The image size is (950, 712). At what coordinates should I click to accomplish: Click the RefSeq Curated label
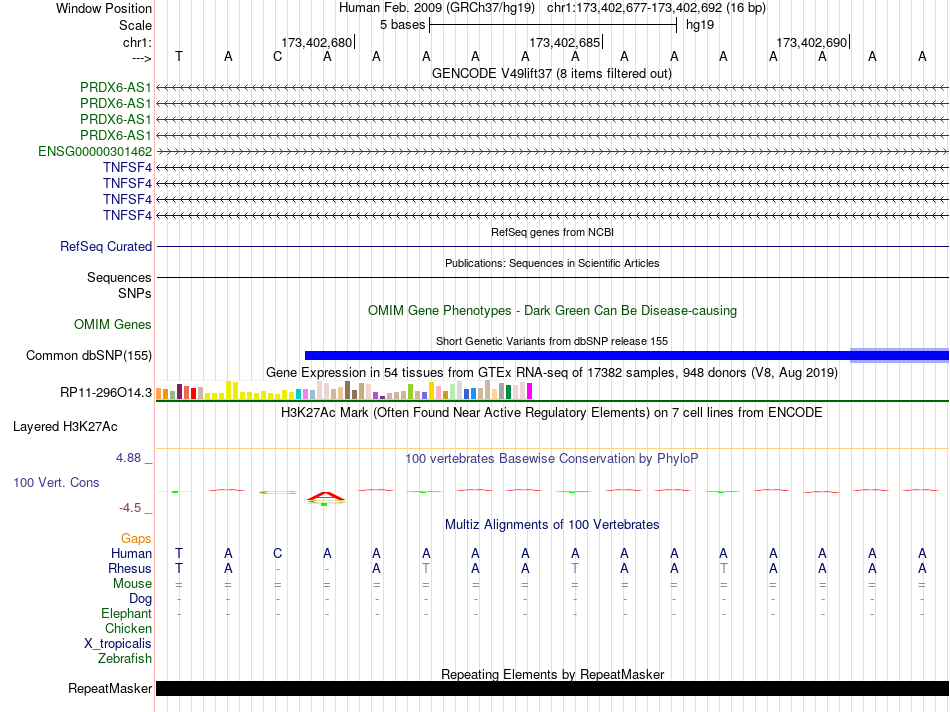click(x=106, y=247)
